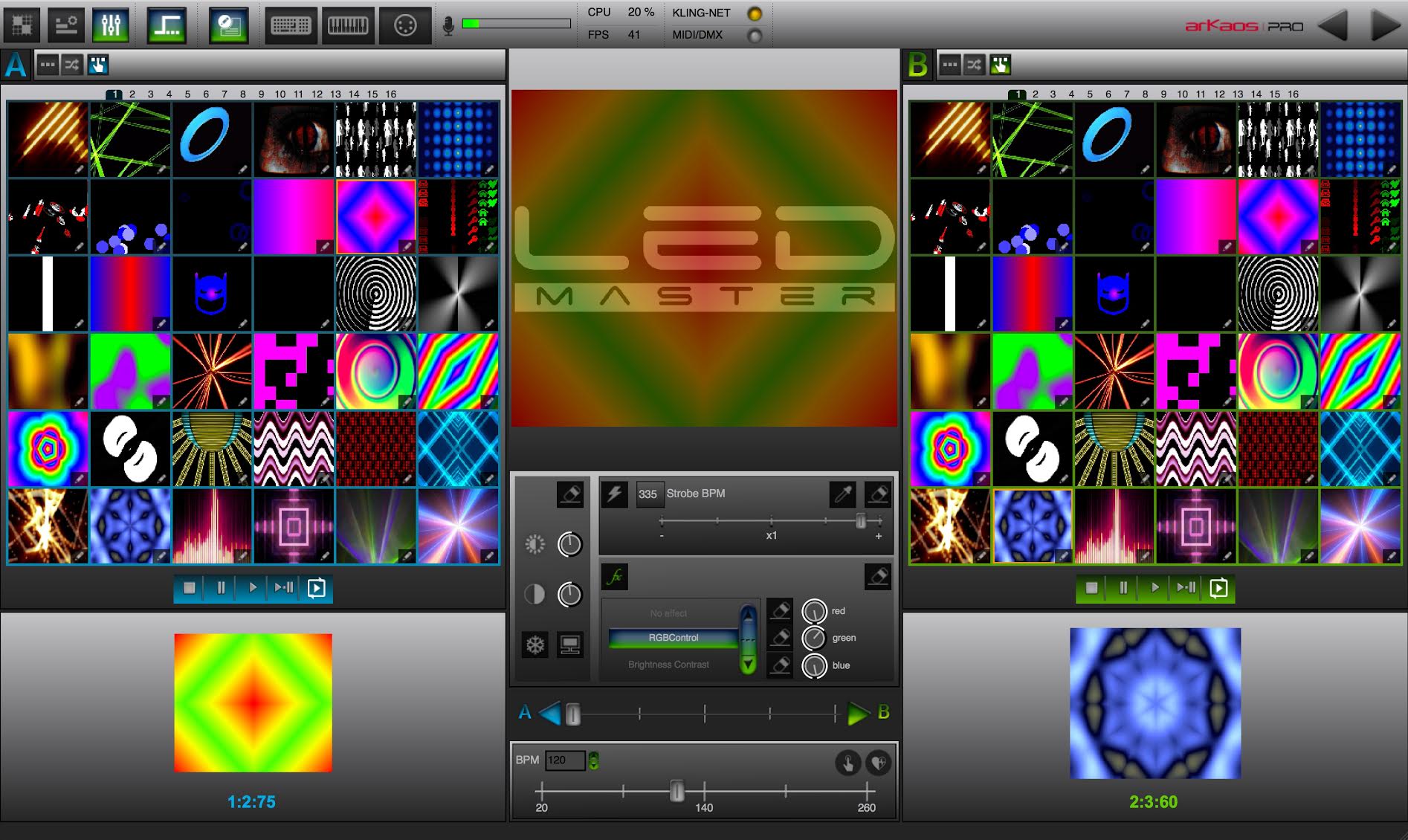Reset the green parameter eraser icon
Image resolution: width=1408 pixels, height=840 pixels.
[780, 637]
